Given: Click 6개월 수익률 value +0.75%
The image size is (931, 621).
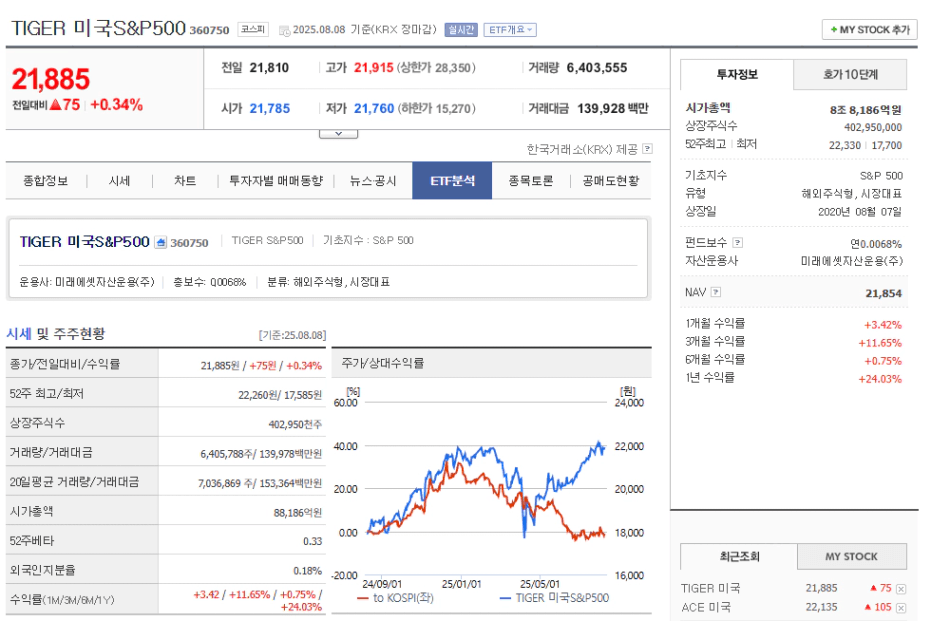Looking at the screenshot, I should pos(882,361).
